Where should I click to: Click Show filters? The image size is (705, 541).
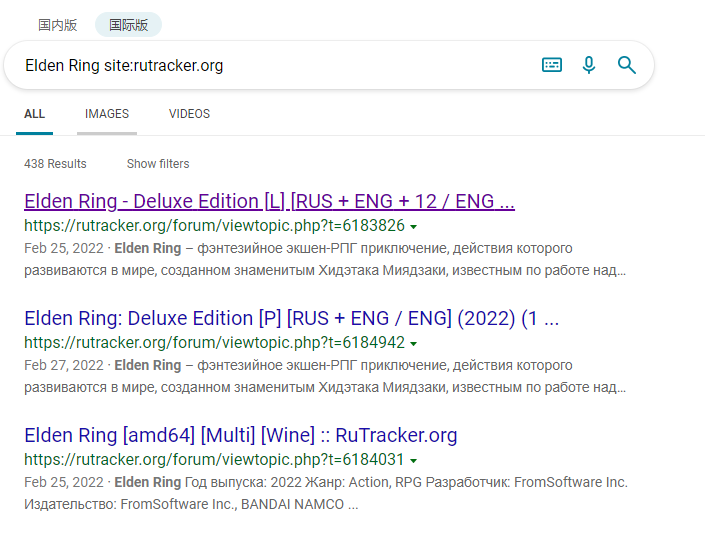158,164
